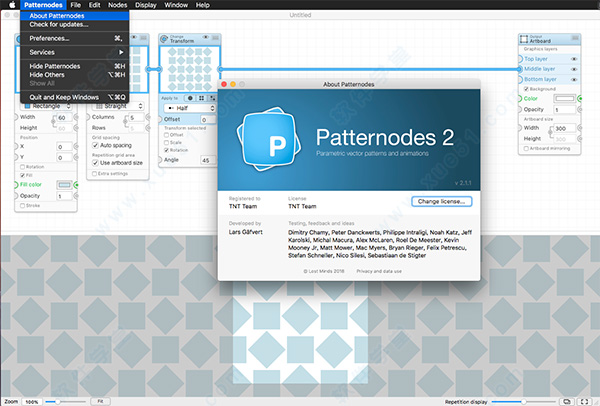Click the Artboard output node icon
This screenshot has height=406, width=600.
[x=524, y=39]
